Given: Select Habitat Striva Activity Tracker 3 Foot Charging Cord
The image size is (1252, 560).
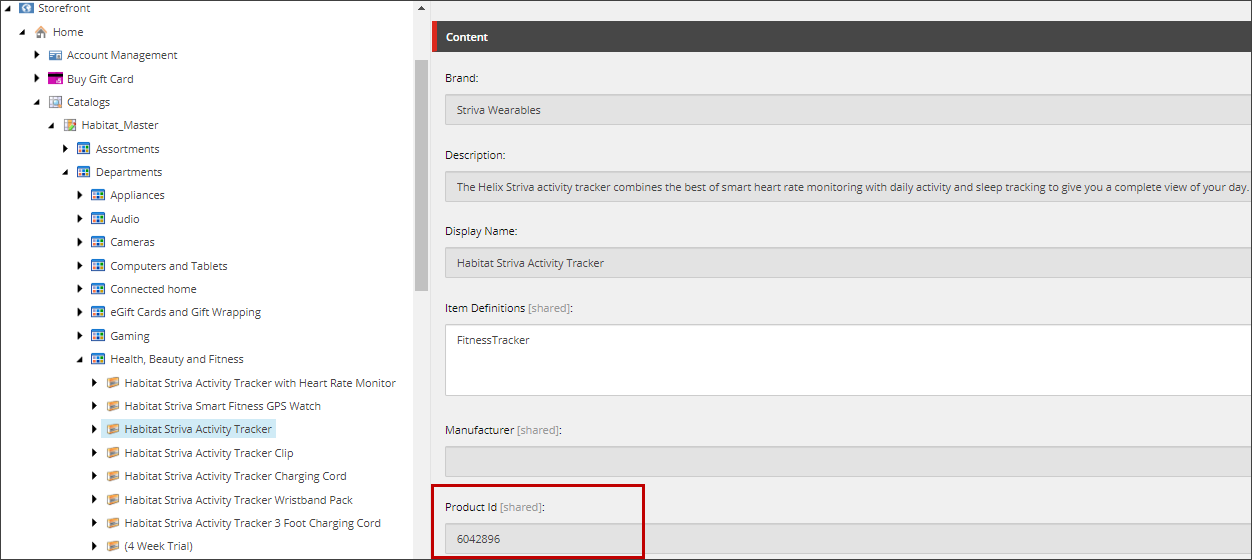Looking at the screenshot, I should click(x=253, y=523).
